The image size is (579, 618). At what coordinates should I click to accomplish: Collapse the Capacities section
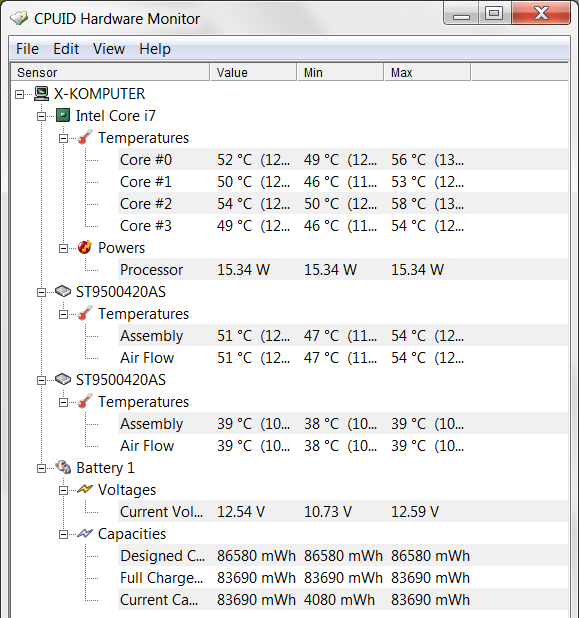[63, 534]
